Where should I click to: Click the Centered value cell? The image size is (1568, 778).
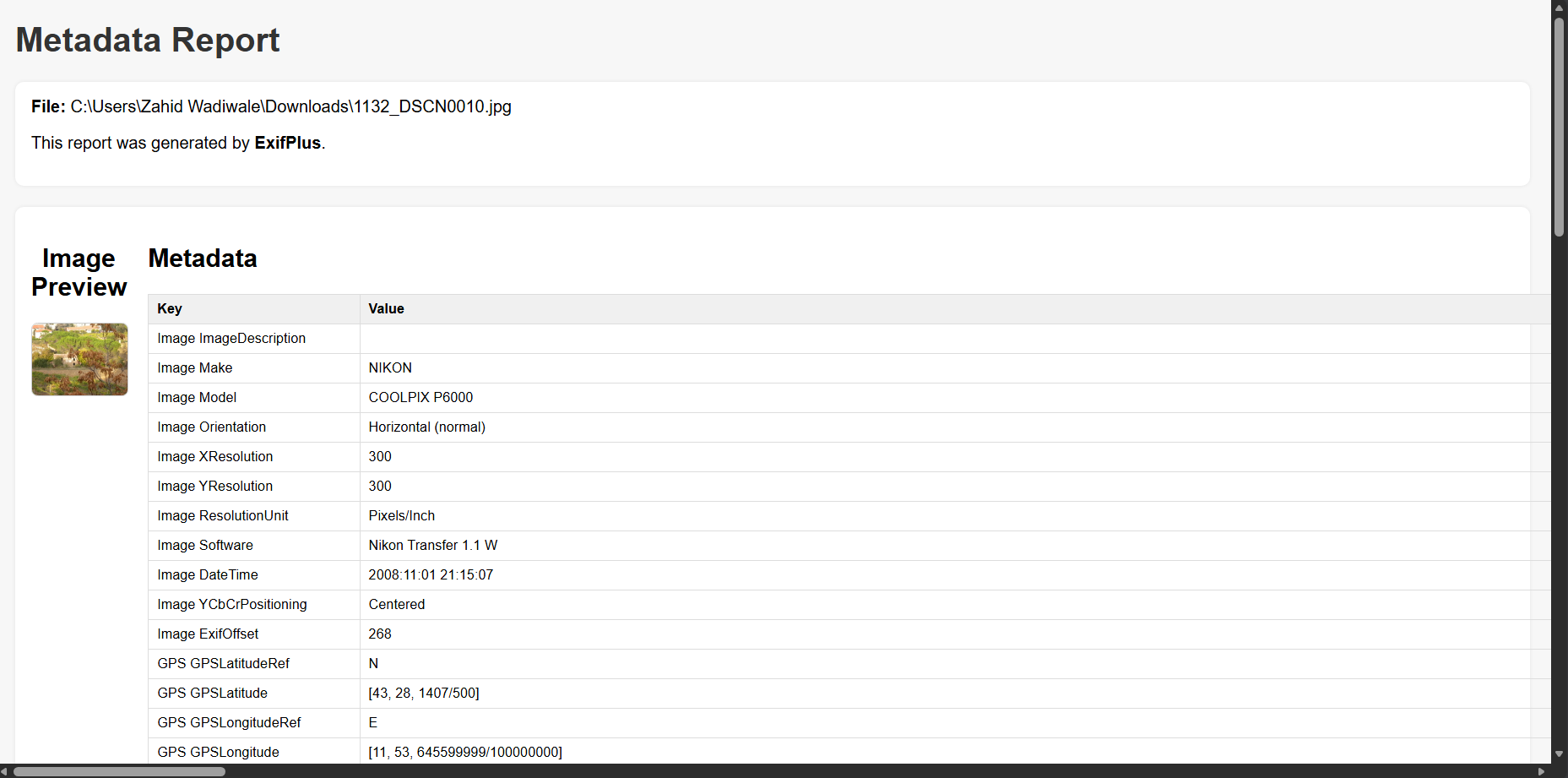tap(956, 605)
